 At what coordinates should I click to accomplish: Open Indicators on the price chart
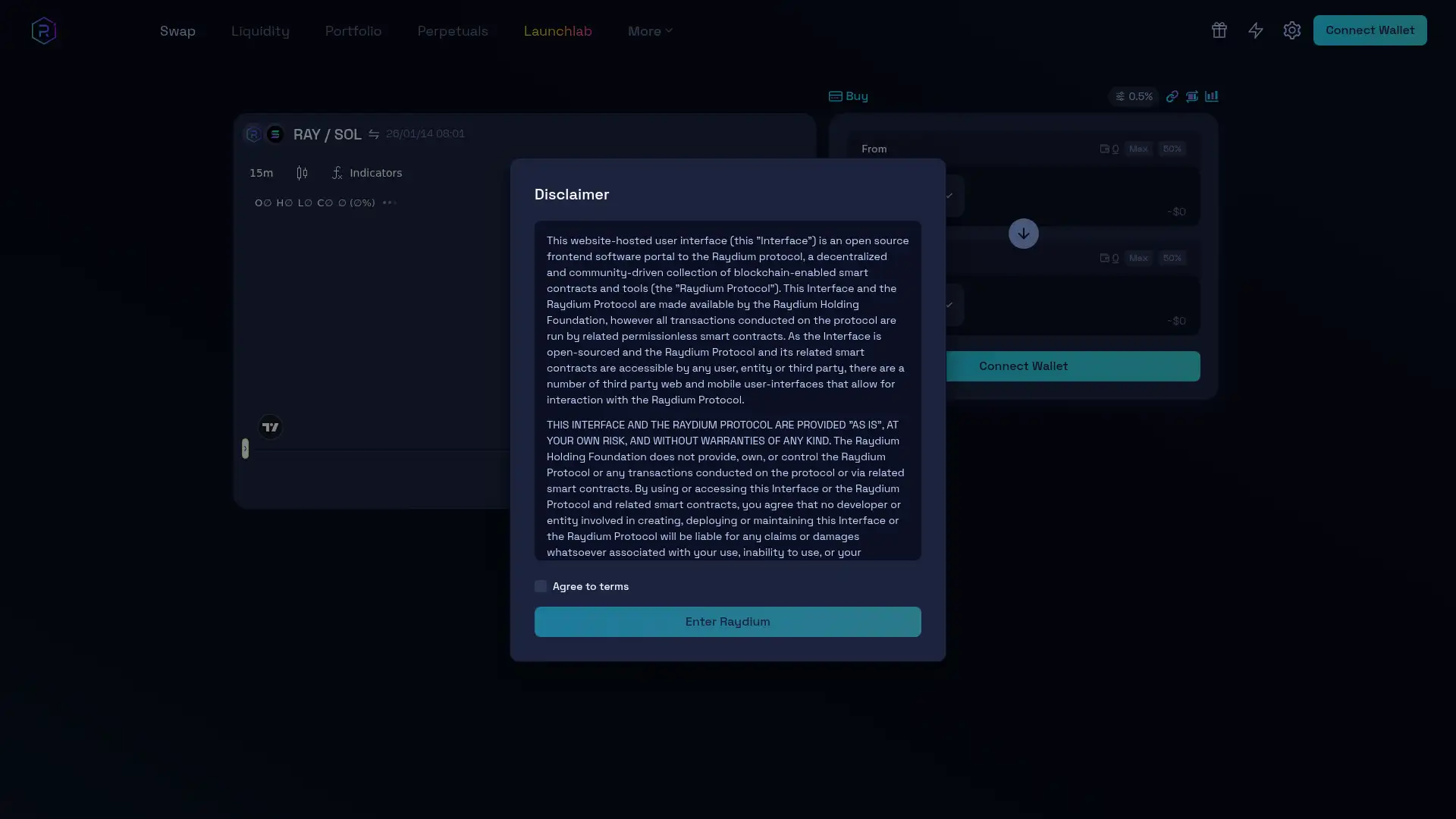point(368,173)
